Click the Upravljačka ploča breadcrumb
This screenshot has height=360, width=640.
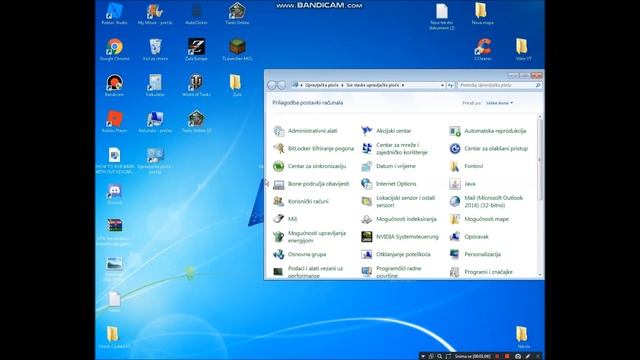(x=322, y=85)
